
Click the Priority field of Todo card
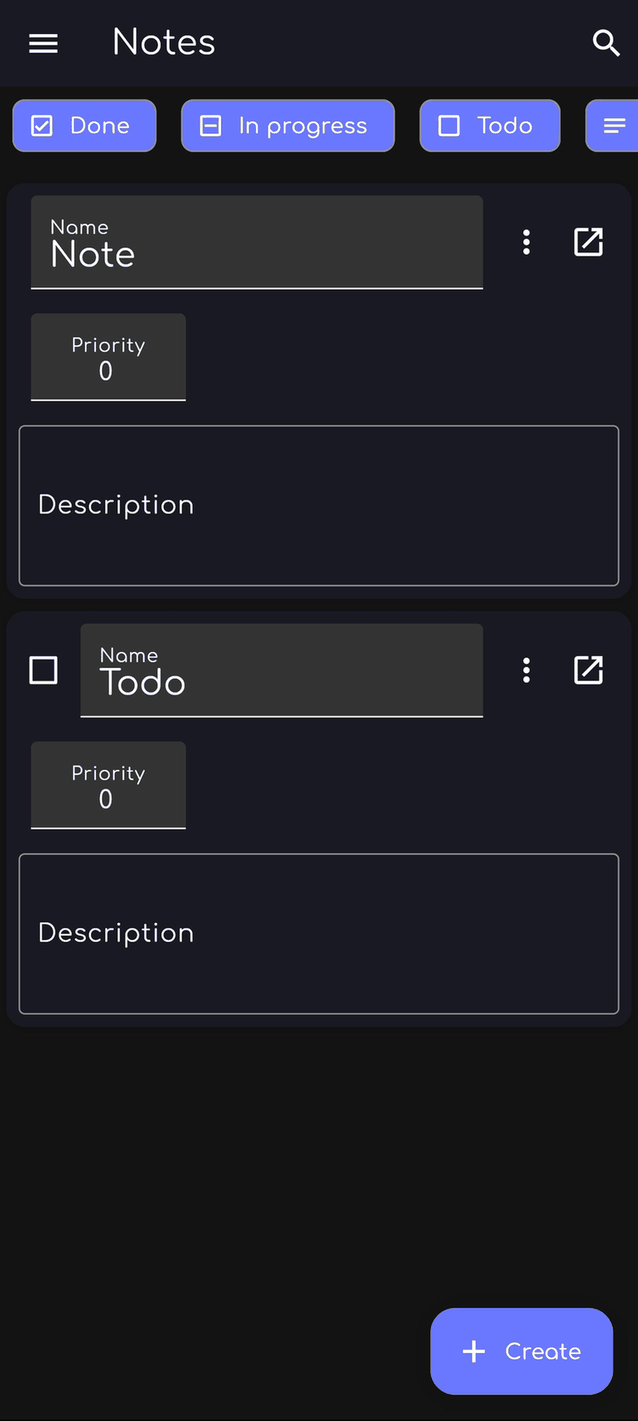[x=108, y=786]
